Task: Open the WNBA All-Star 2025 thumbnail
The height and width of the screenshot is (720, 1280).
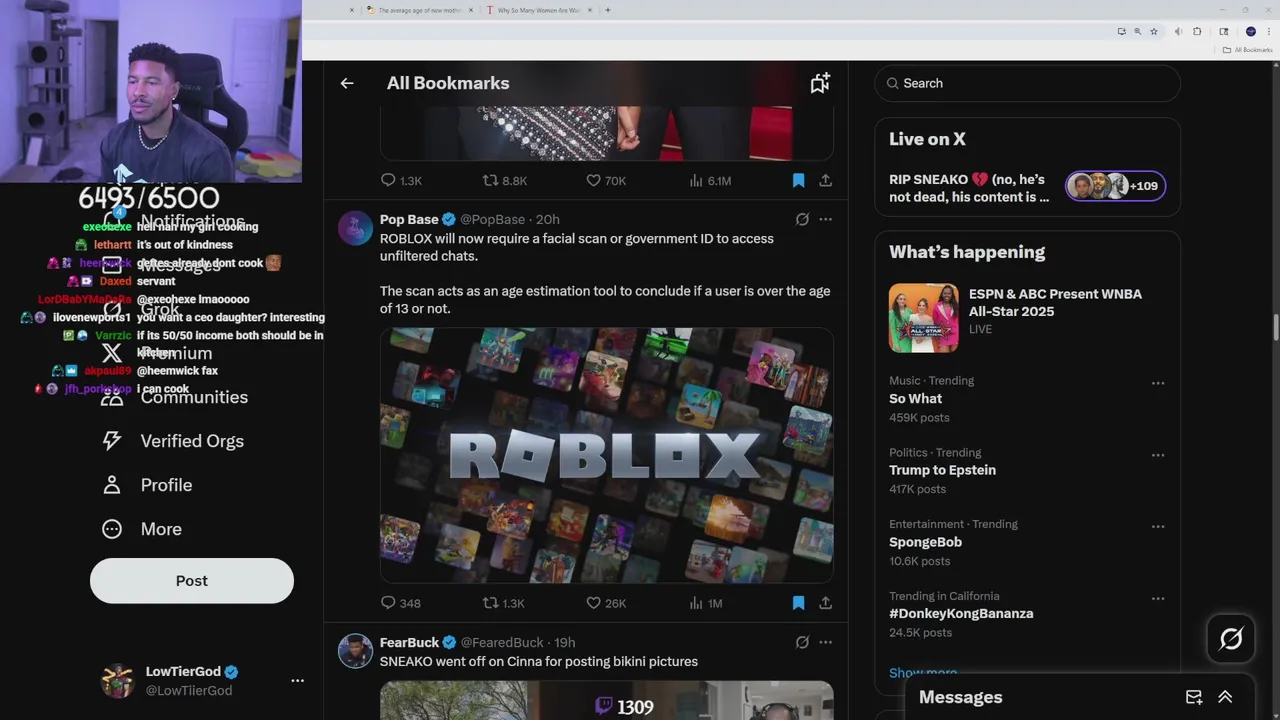Action: 923,318
